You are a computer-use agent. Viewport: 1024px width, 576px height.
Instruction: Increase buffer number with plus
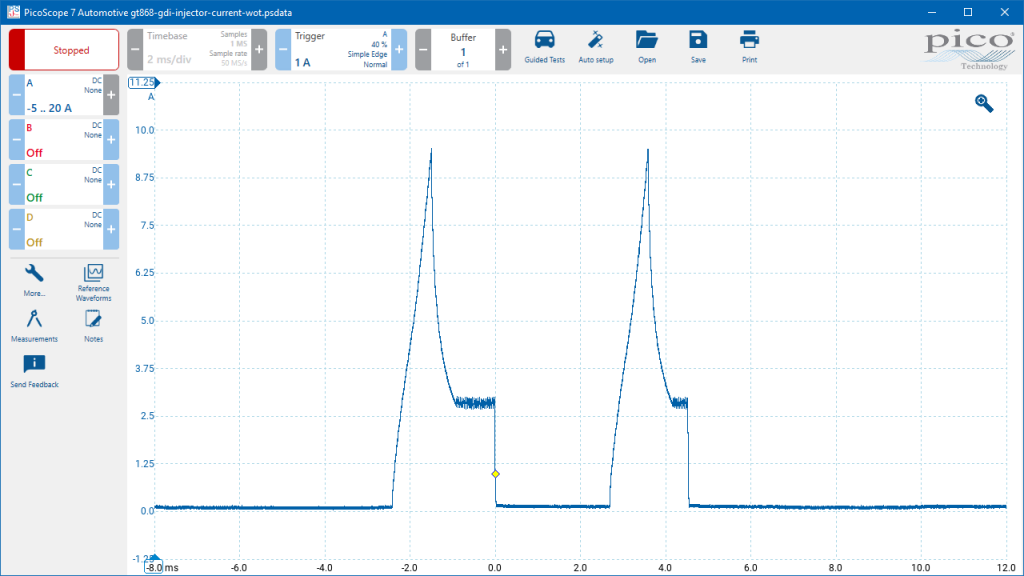coord(503,50)
